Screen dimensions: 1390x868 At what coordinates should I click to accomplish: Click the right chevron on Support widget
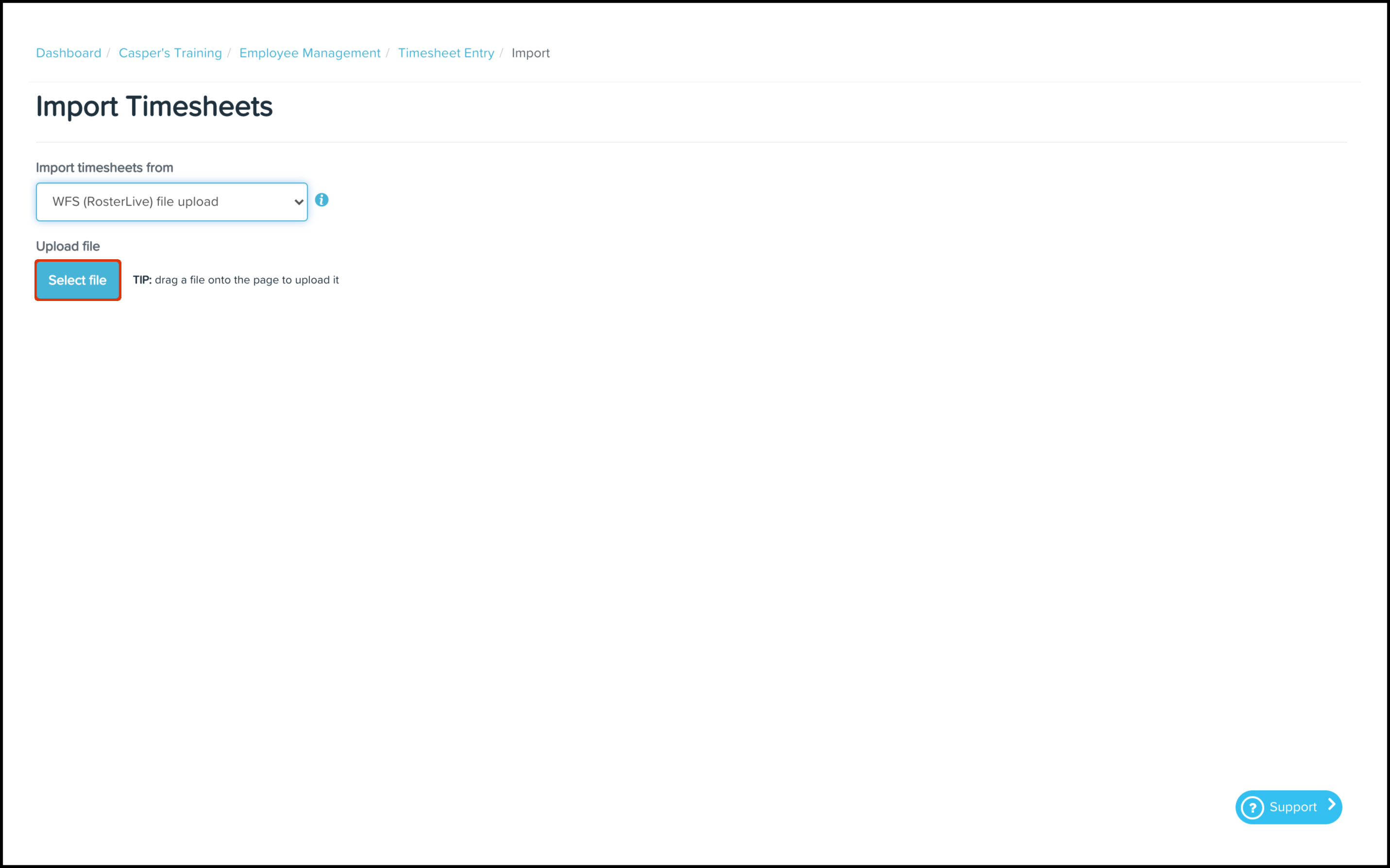point(1331,805)
